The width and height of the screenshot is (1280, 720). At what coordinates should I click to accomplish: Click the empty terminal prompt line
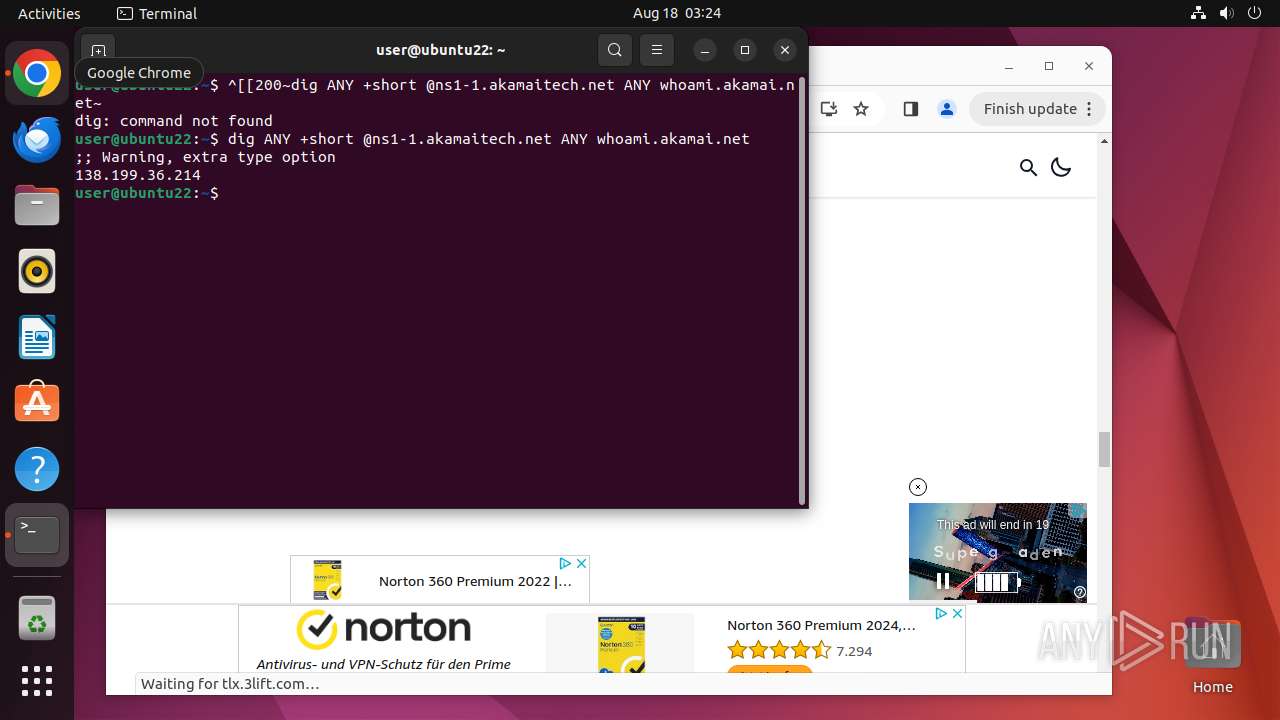437,193
